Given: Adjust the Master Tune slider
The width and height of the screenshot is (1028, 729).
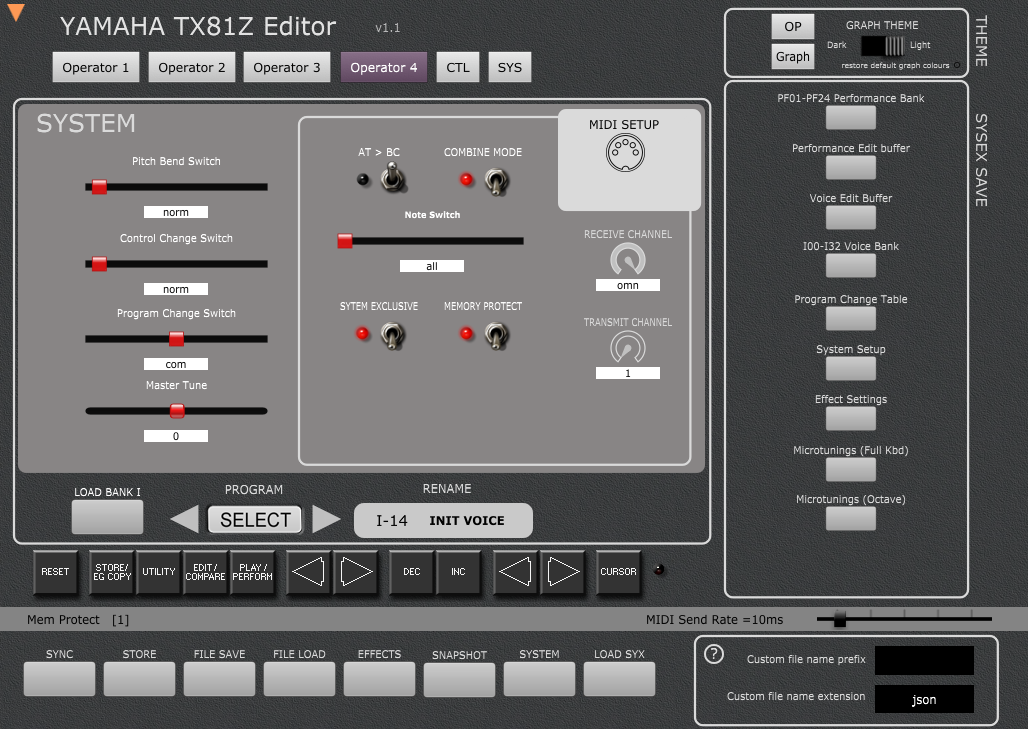Looking at the screenshot, I should [177, 410].
